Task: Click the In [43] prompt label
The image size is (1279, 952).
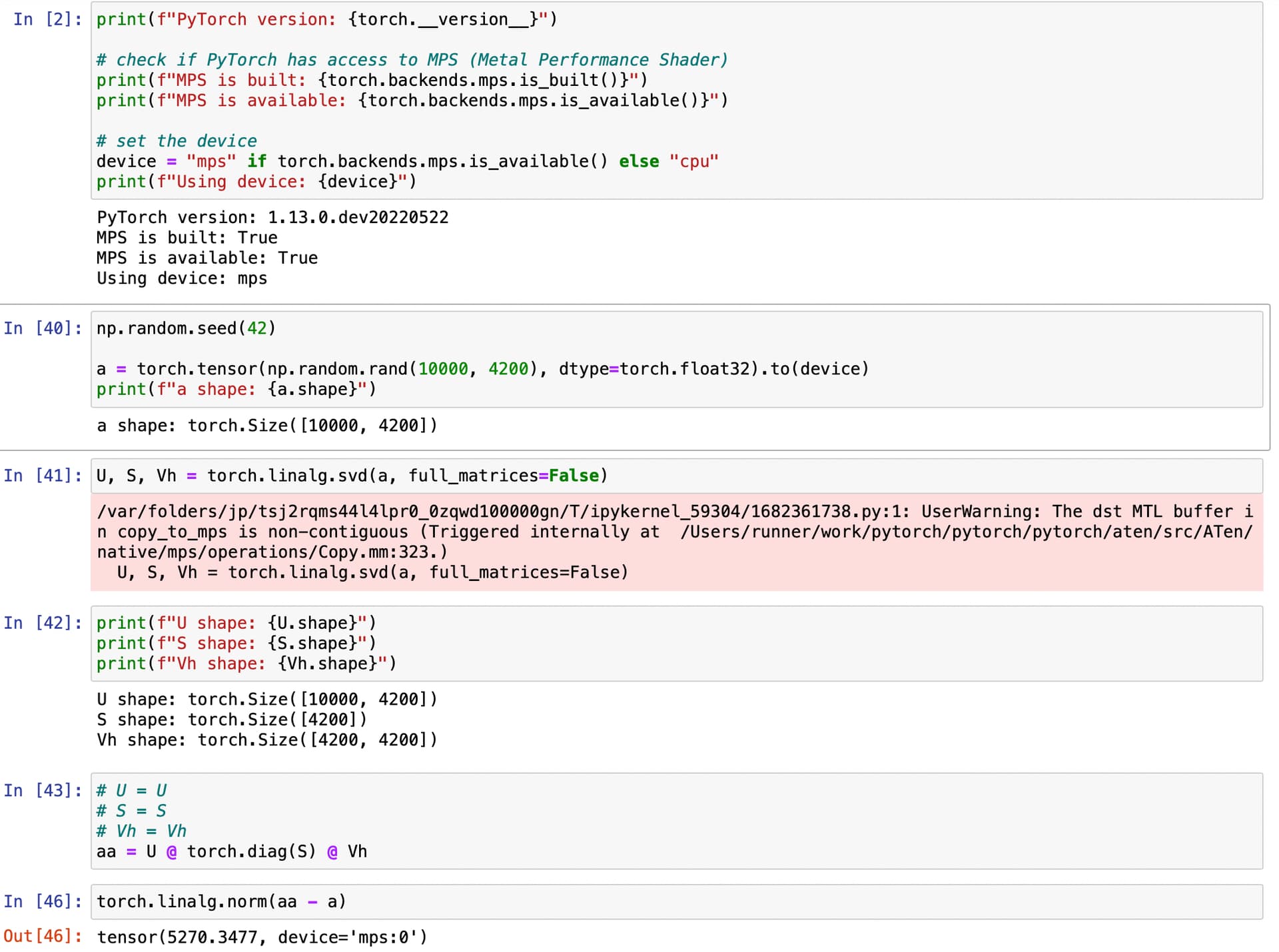Action: coord(43,791)
